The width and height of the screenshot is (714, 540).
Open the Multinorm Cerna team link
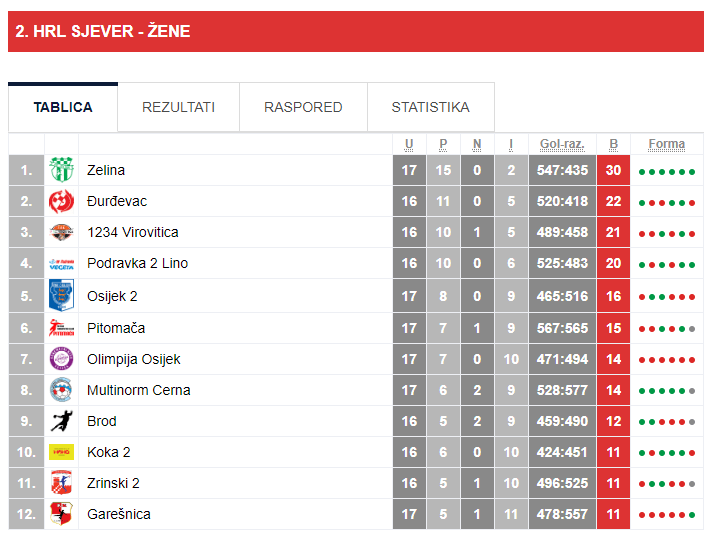click(138, 390)
